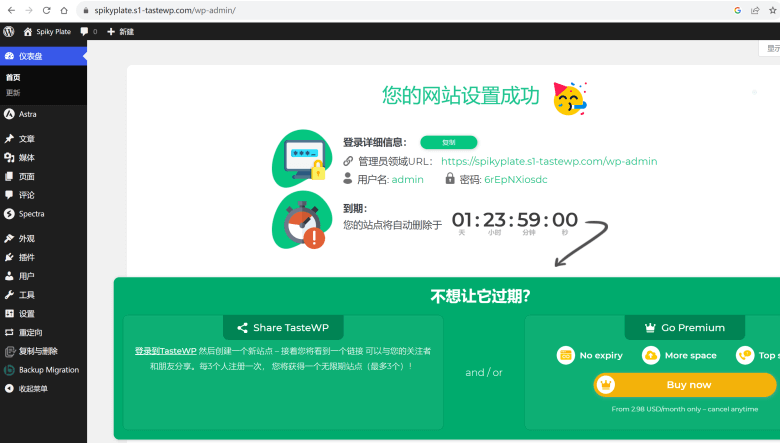This screenshot has width=780, height=443.
Task: Open the WordPress logo menu
Action: (x=8, y=31)
